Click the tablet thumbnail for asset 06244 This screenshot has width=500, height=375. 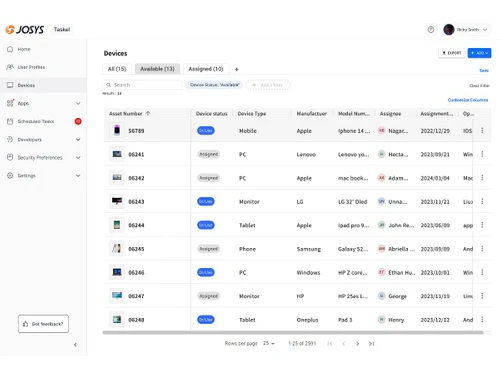pyautogui.click(x=117, y=225)
